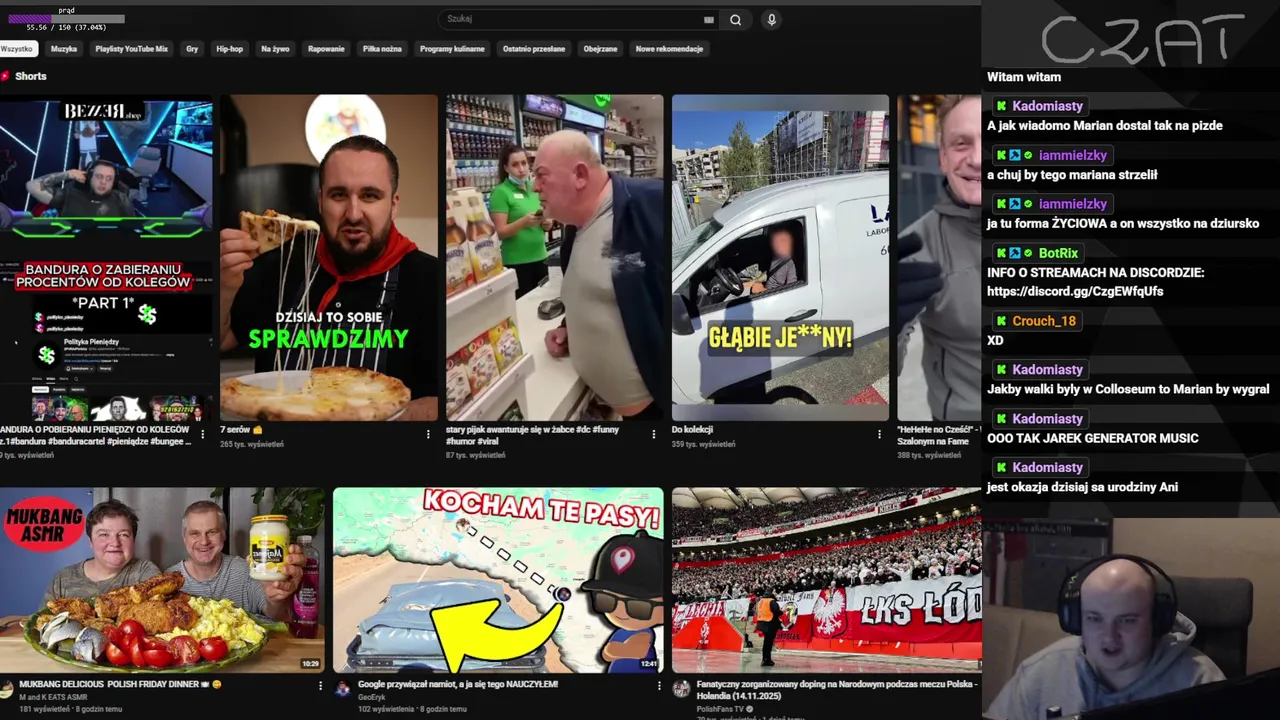Open the on-screen keyboard icon in search box
1280x720 pixels.
tap(708, 19)
